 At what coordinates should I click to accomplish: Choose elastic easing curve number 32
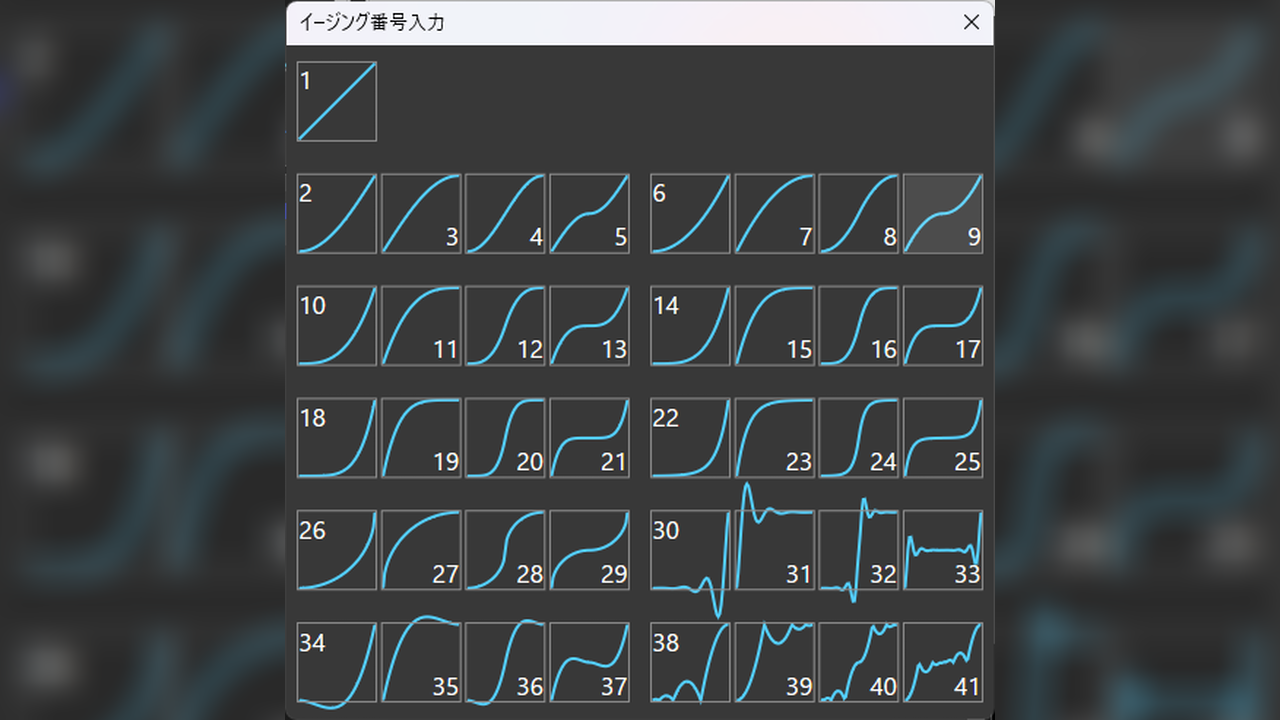[x=859, y=549]
